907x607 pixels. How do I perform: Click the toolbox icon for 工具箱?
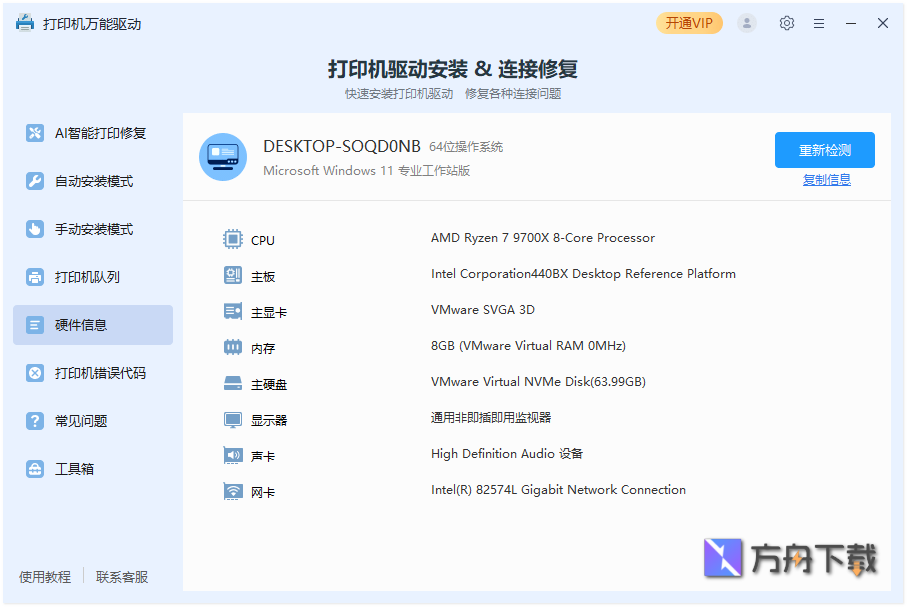click(35, 469)
